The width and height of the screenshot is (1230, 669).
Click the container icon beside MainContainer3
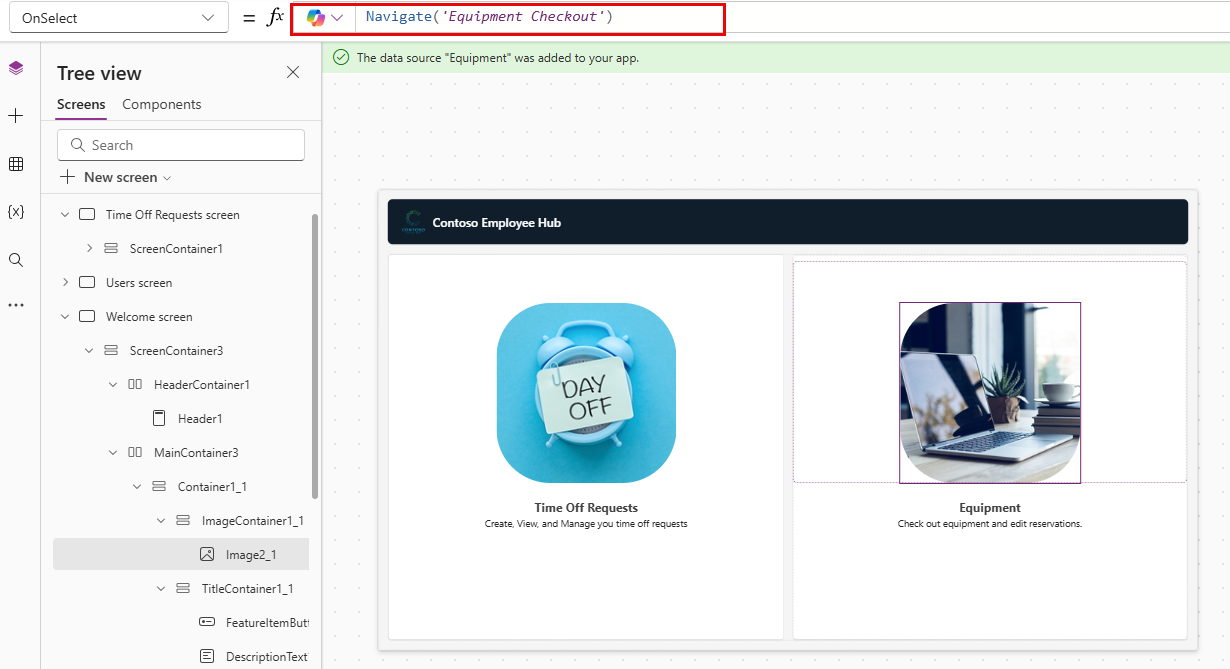pyautogui.click(x=135, y=453)
